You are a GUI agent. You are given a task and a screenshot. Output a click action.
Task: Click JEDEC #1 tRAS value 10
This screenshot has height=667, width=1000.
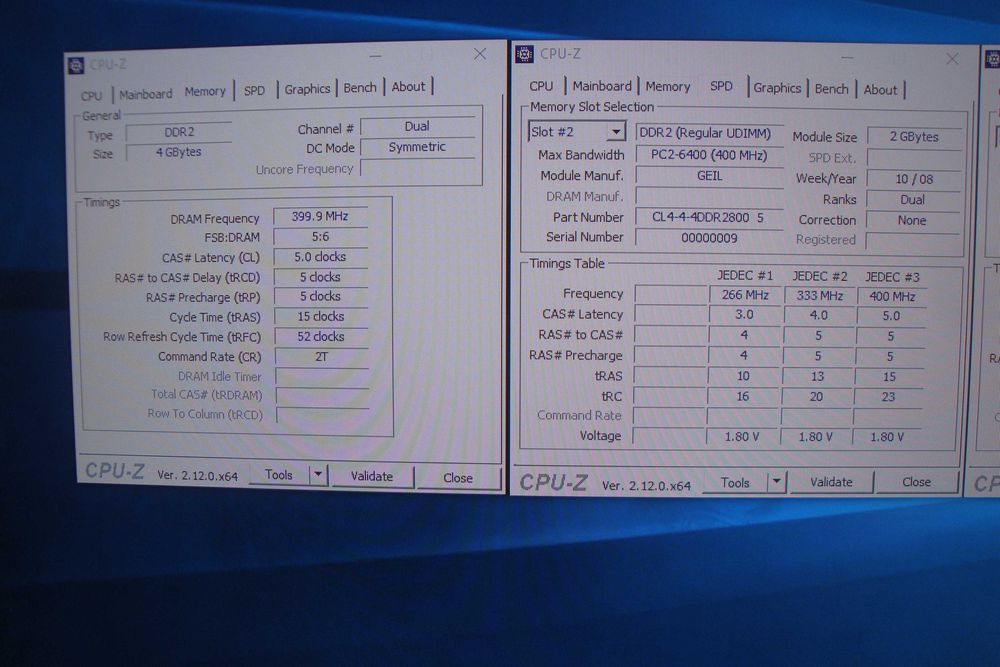[743, 376]
